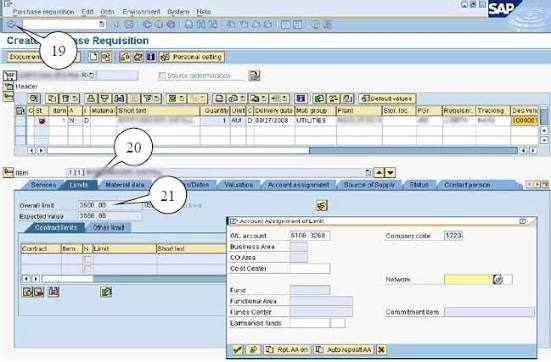Click the Rpt. AA on button
551x362 pixels.
click(288, 349)
